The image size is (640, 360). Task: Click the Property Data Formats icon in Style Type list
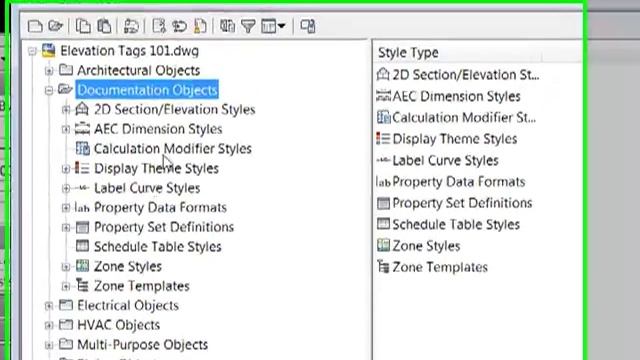[383, 182]
